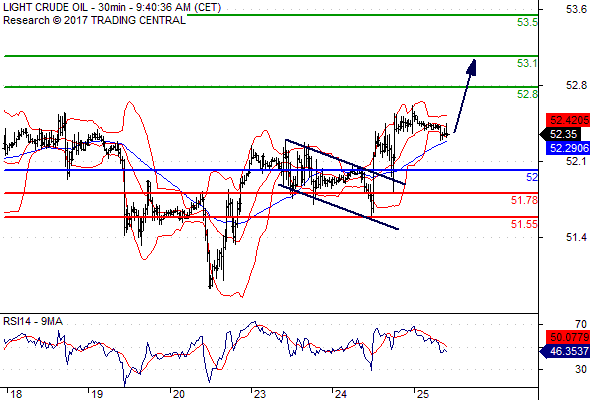Click the LIGHT CRUDE OIL chart title
This screenshot has height=400, width=590.
(112, 7)
